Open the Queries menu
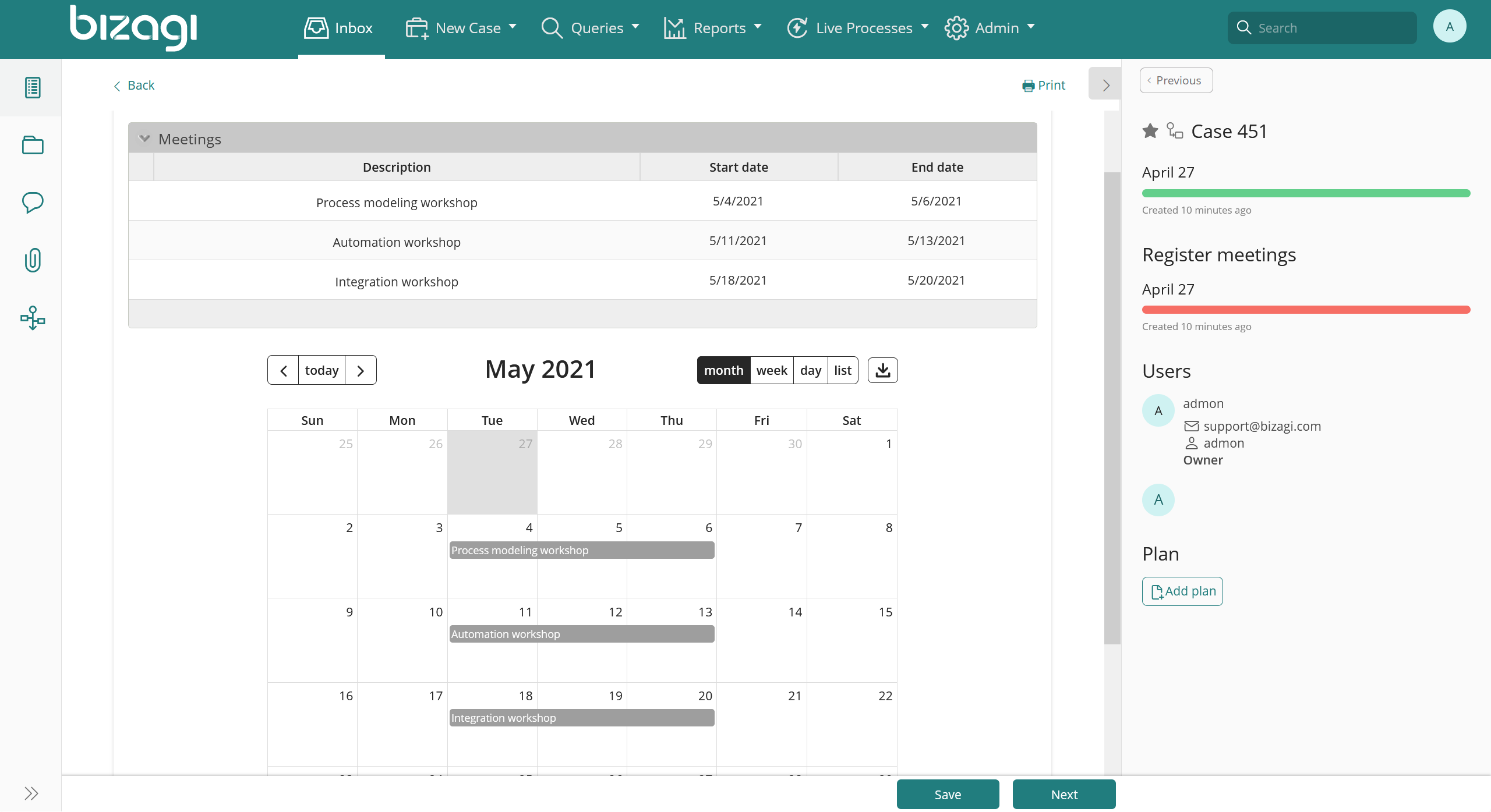 click(590, 27)
